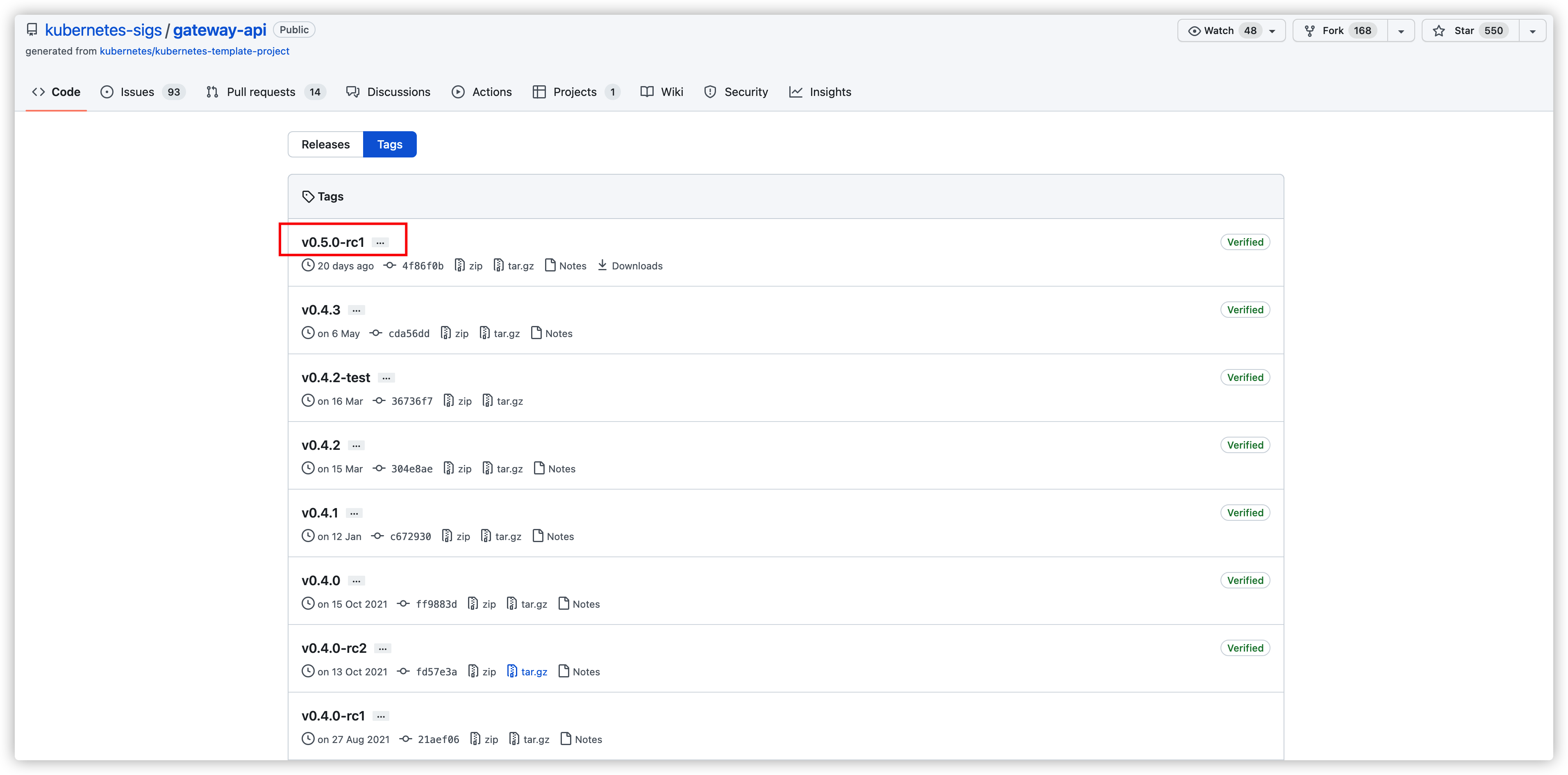Expand v0.4.3 tag message ellipsis

pos(357,310)
